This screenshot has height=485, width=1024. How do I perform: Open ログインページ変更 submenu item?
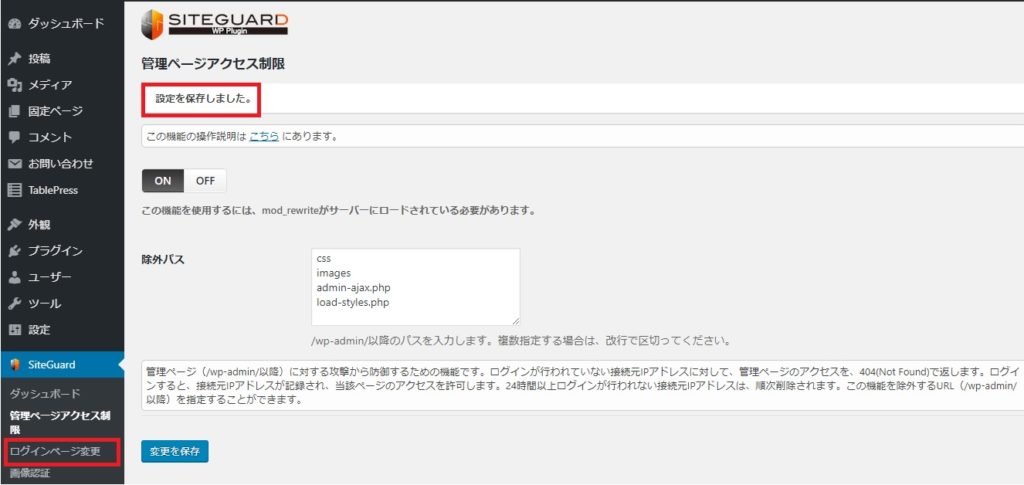point(55,451)
